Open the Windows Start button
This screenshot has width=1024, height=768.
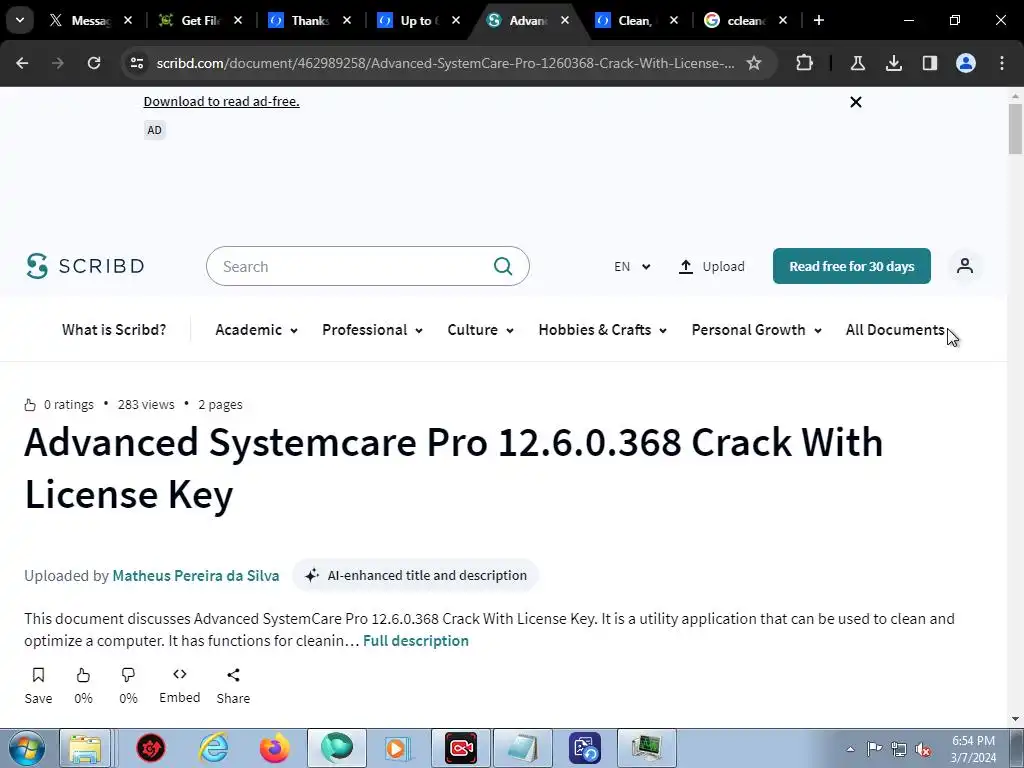click(27, 748)
